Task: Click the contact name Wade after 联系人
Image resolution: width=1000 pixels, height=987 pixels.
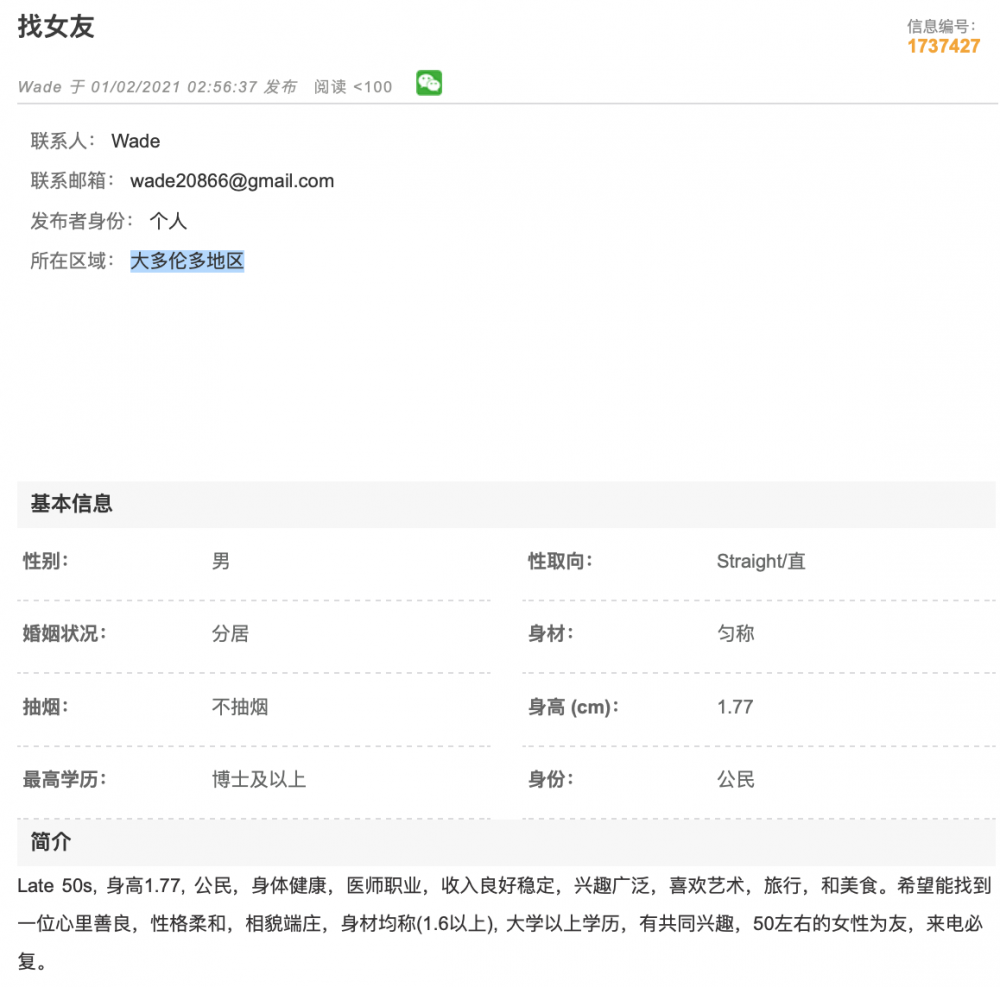Action: (135, 141)
